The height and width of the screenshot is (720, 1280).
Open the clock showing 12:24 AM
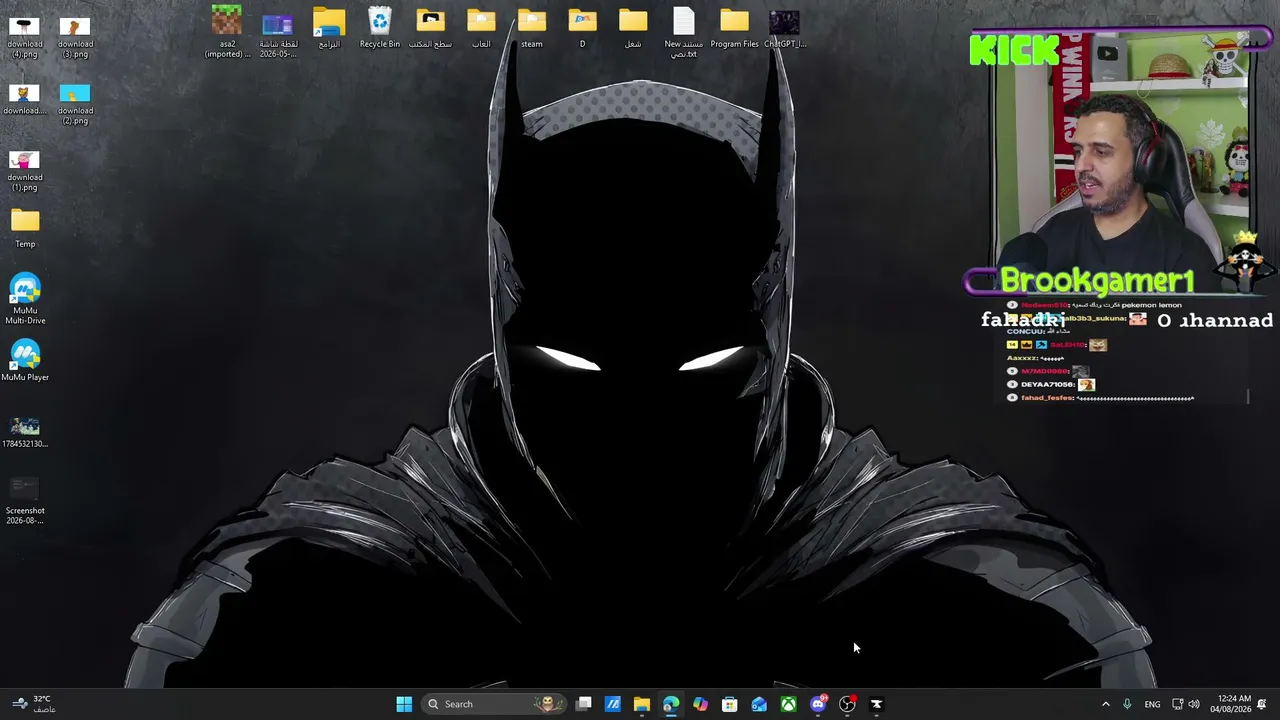1229,704
